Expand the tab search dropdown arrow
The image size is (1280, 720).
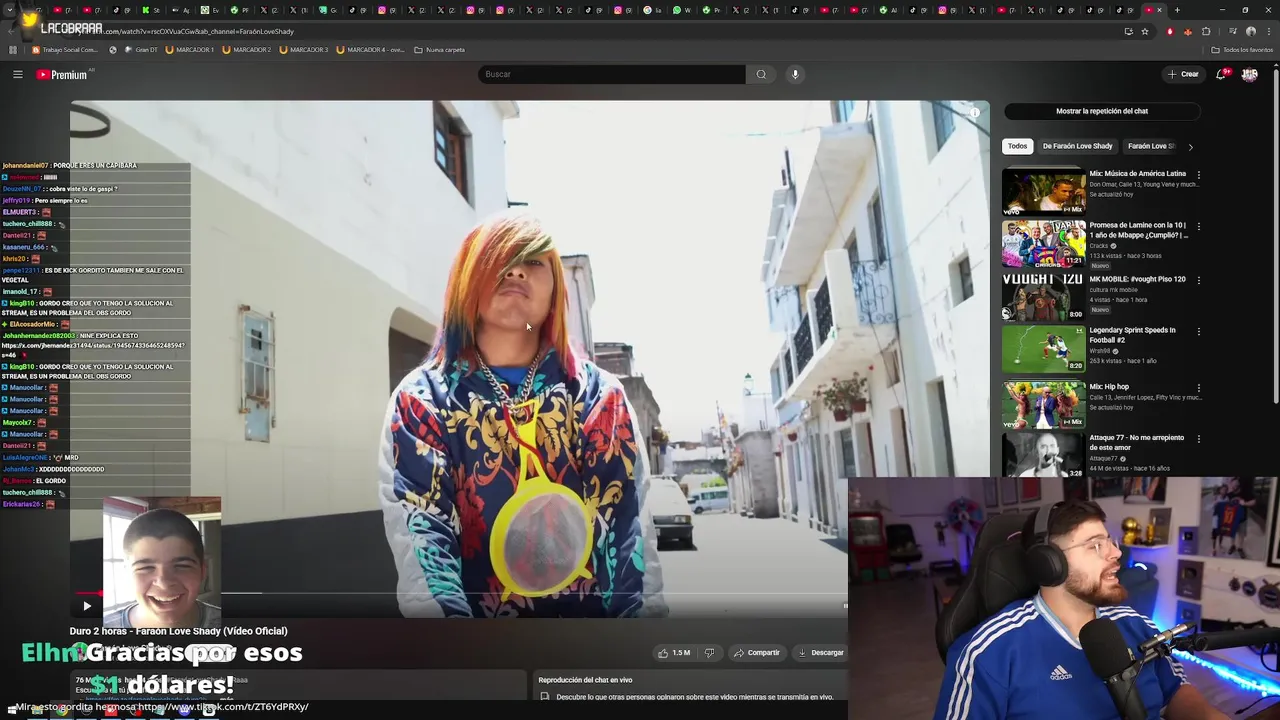[x=10, y=10]
